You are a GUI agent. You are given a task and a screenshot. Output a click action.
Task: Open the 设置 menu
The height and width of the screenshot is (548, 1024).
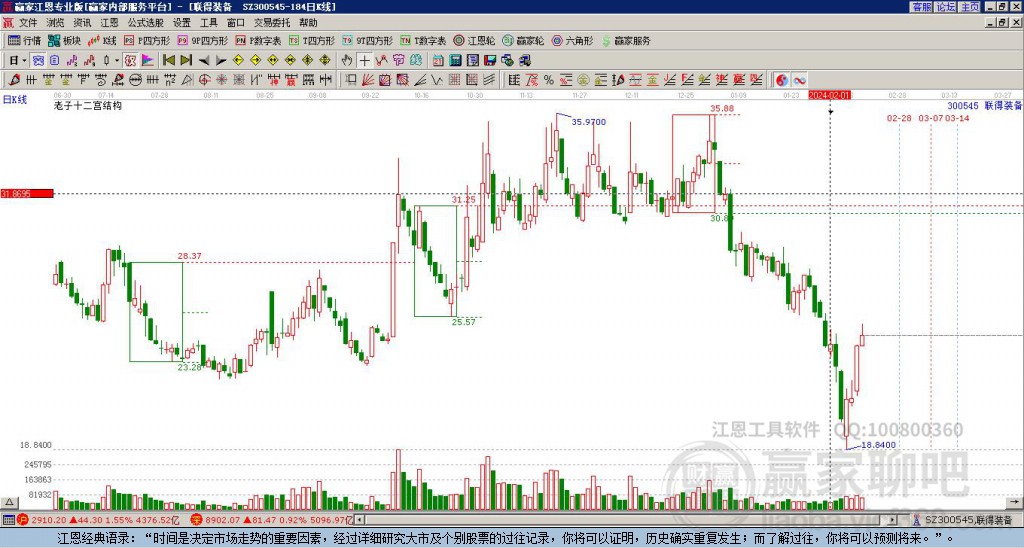[182, 23]
